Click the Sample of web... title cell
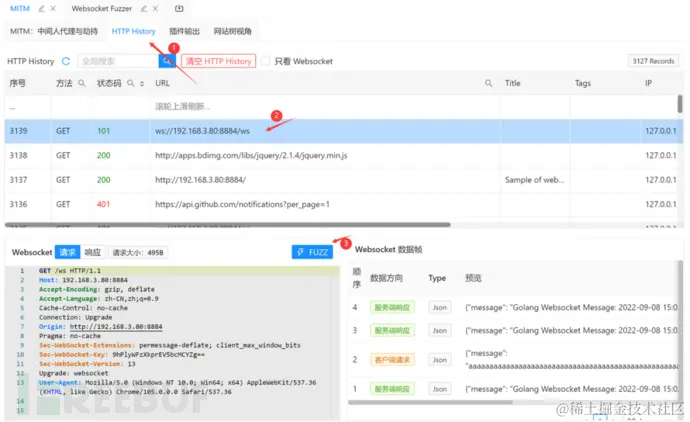690x422 pixels. 534,180
